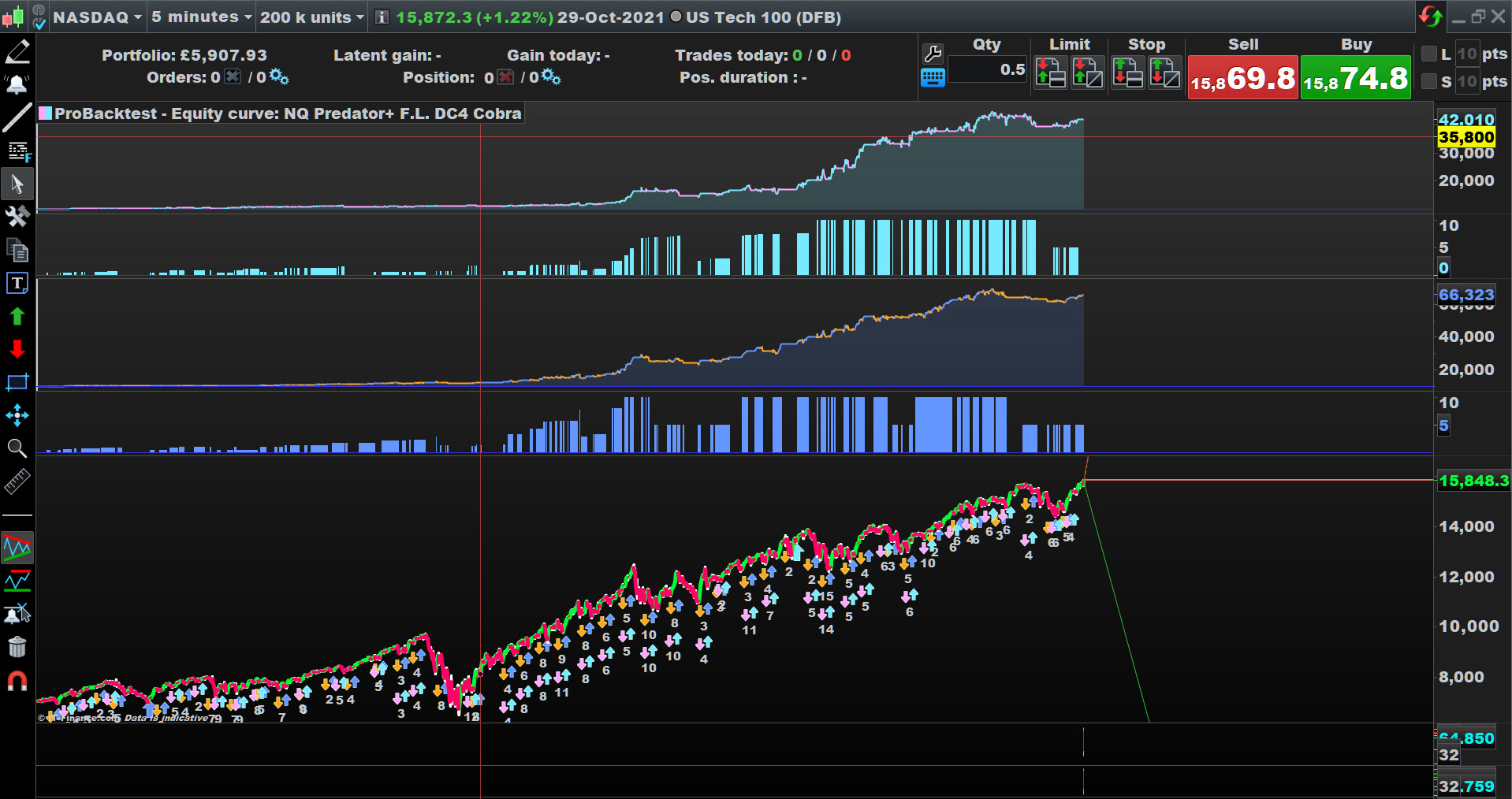Pick the green up arrow tool

tap(17, 317)
